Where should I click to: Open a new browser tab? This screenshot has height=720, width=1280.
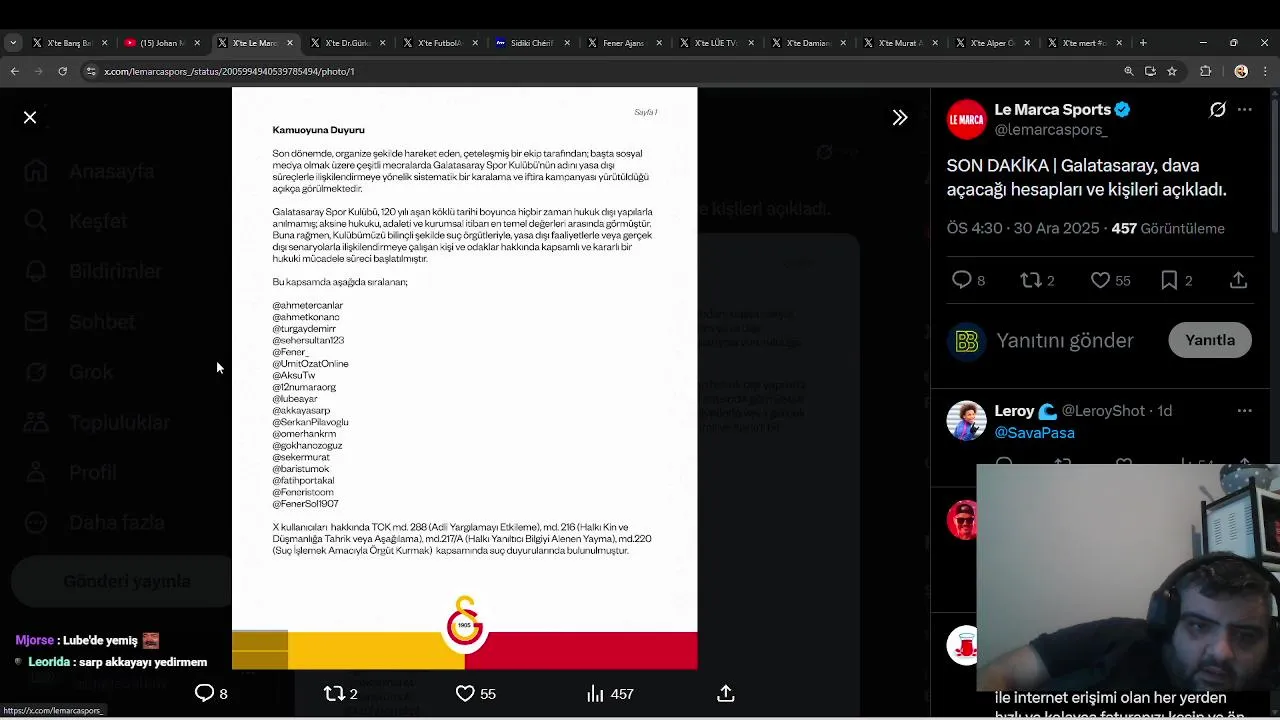(x=1143, y=43)
